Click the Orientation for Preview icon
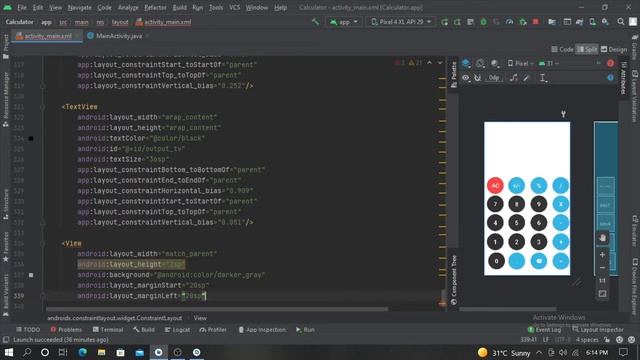Image resolution: width=640 pixels, height=360 pixels. click(x=480, y=63)
